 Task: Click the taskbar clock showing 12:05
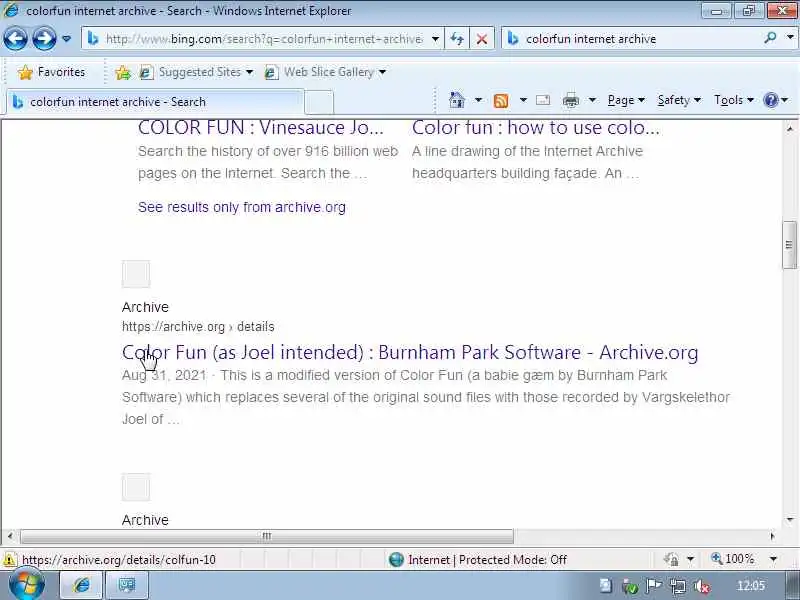coord(750,585)
